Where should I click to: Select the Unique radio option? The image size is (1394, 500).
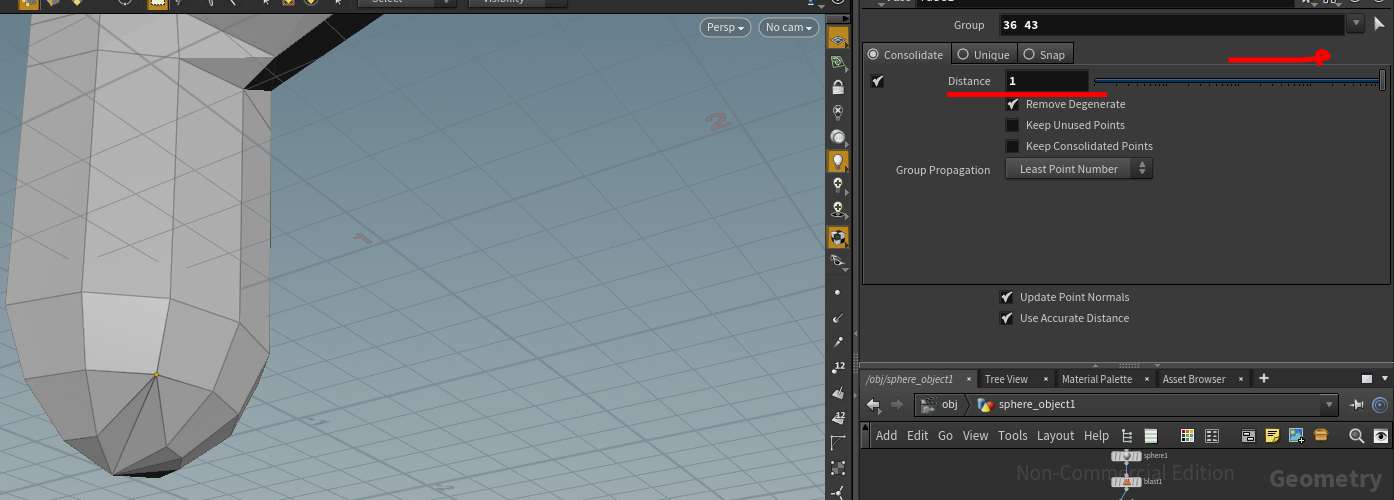[x=963, y=55]
